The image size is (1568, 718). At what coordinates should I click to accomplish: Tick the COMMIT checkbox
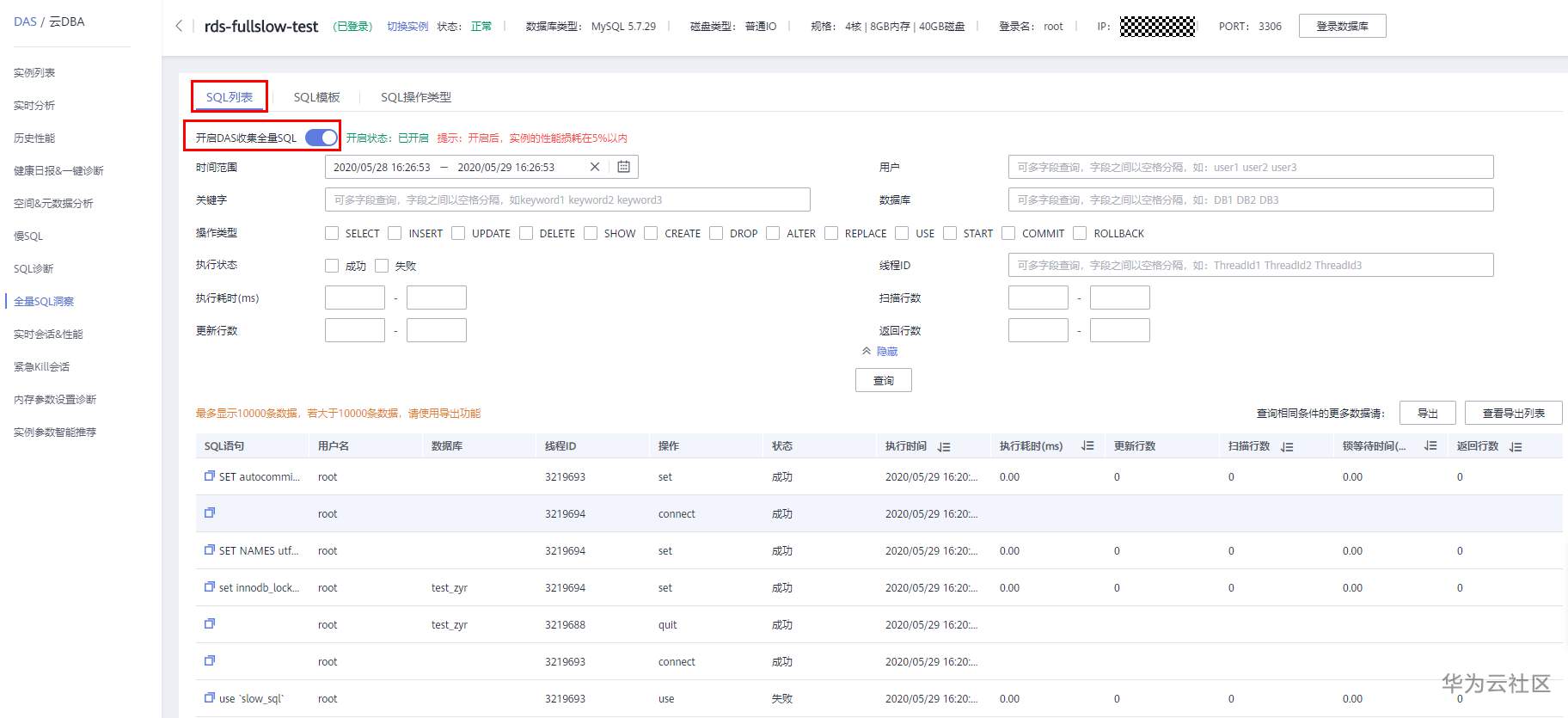(x=1008, y=233)
